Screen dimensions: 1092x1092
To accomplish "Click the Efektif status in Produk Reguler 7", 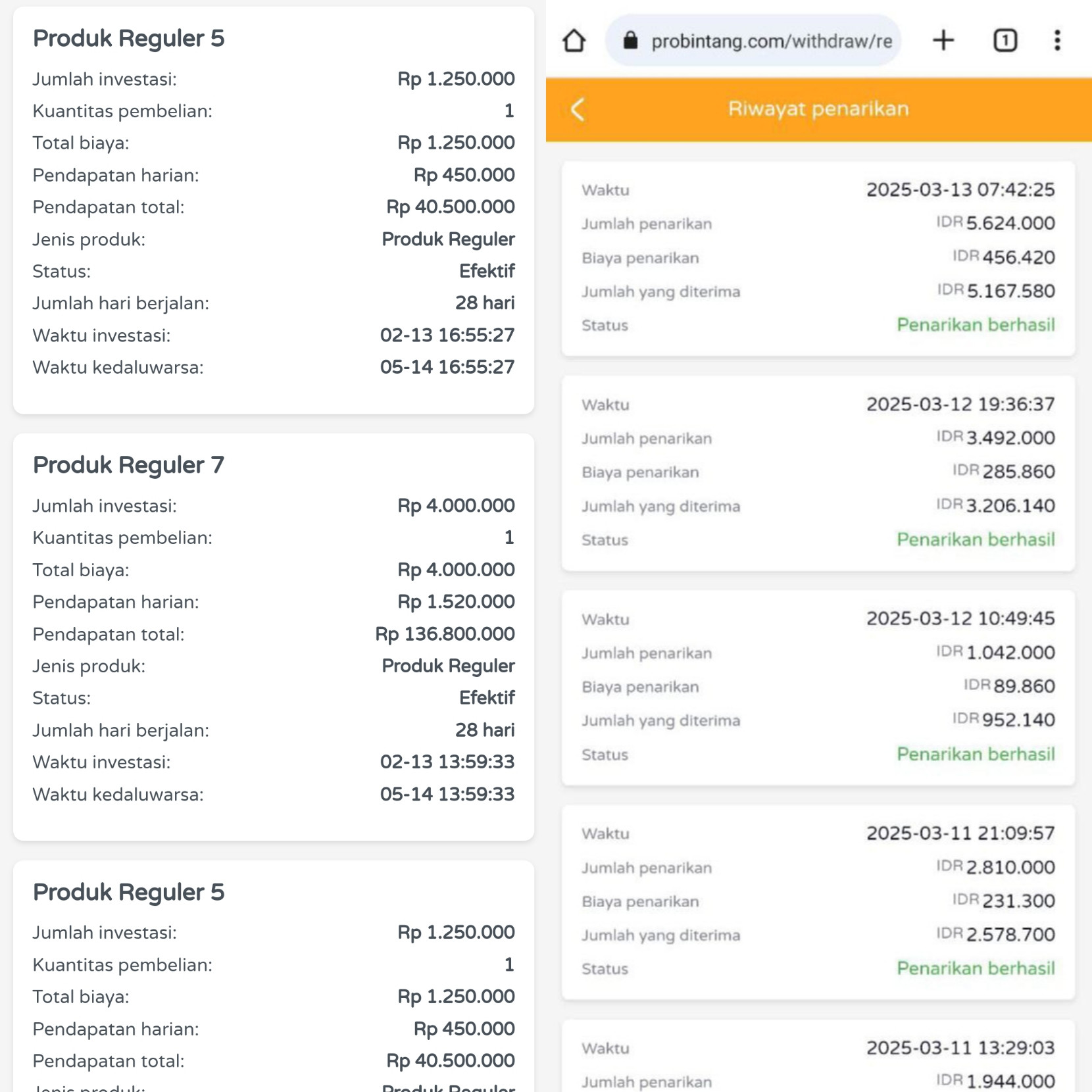I will point(487,698).
